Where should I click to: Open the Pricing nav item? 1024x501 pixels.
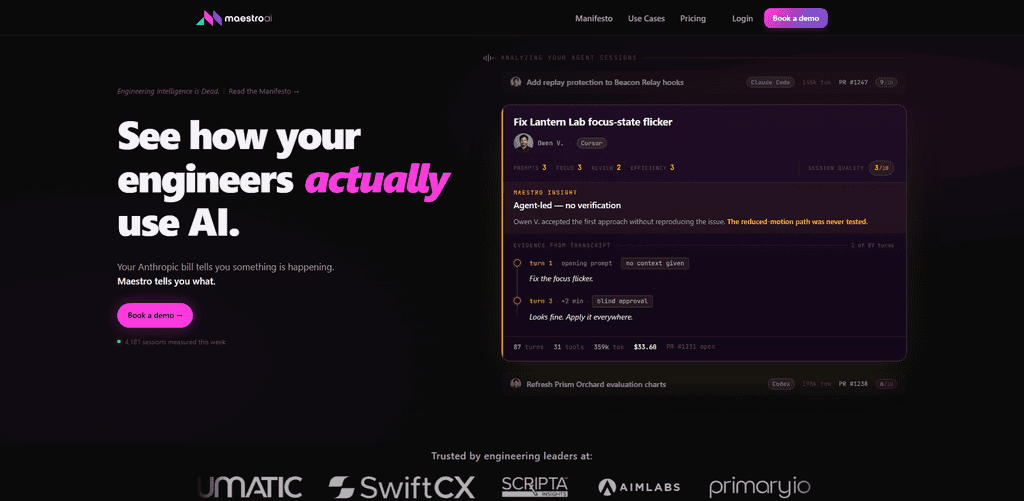[693, 18]
